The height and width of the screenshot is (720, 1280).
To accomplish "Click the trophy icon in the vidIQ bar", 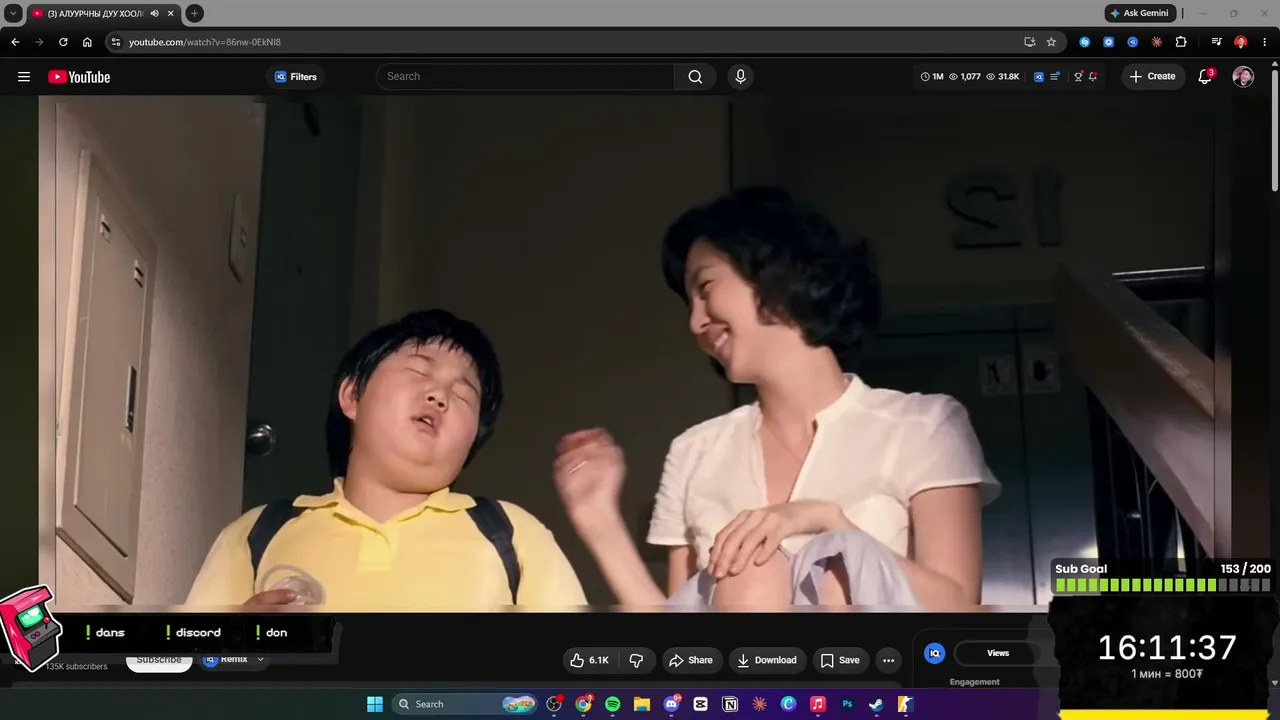I will 1078,77.
